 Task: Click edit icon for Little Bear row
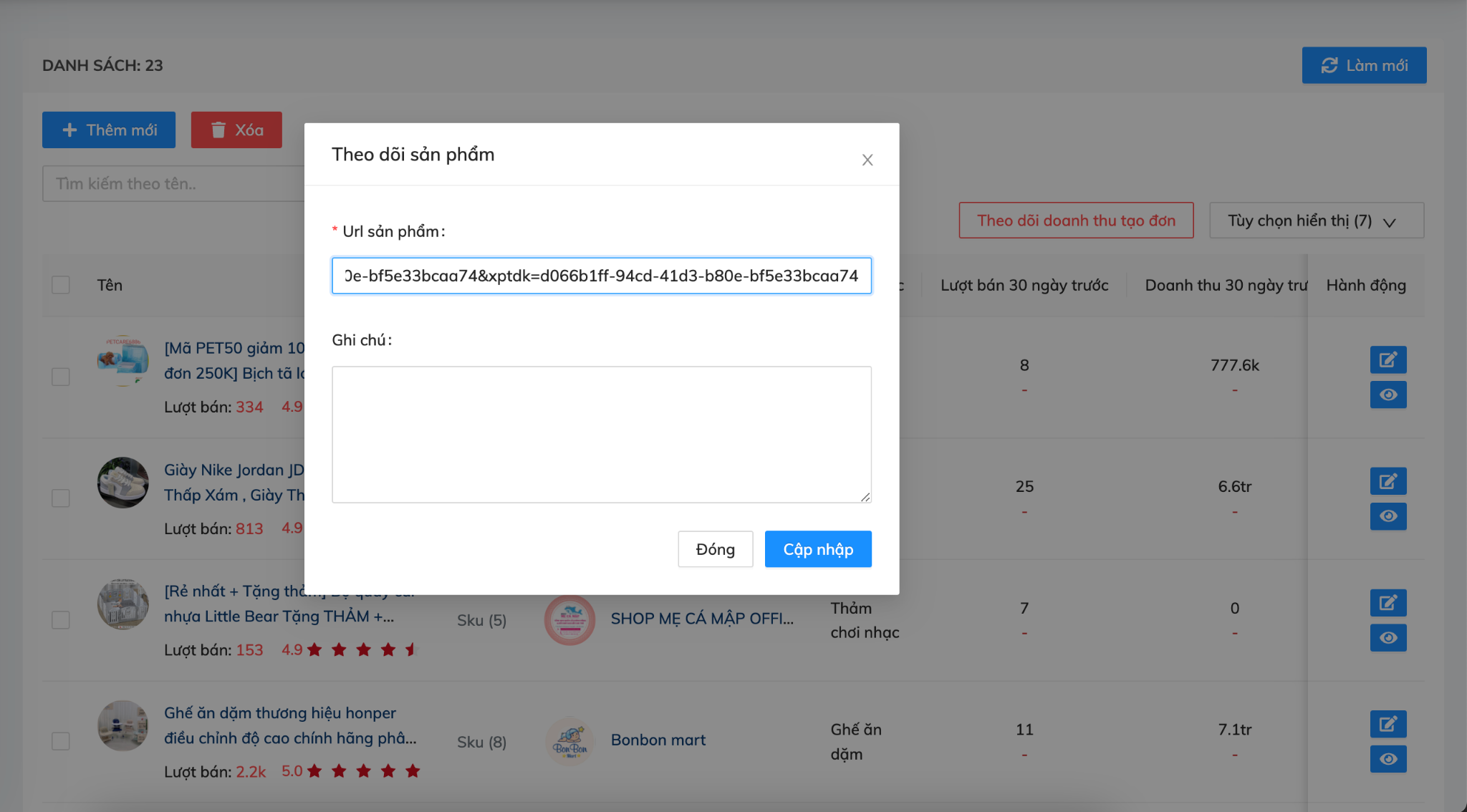pyautogui.click(x=1387, y=603)
